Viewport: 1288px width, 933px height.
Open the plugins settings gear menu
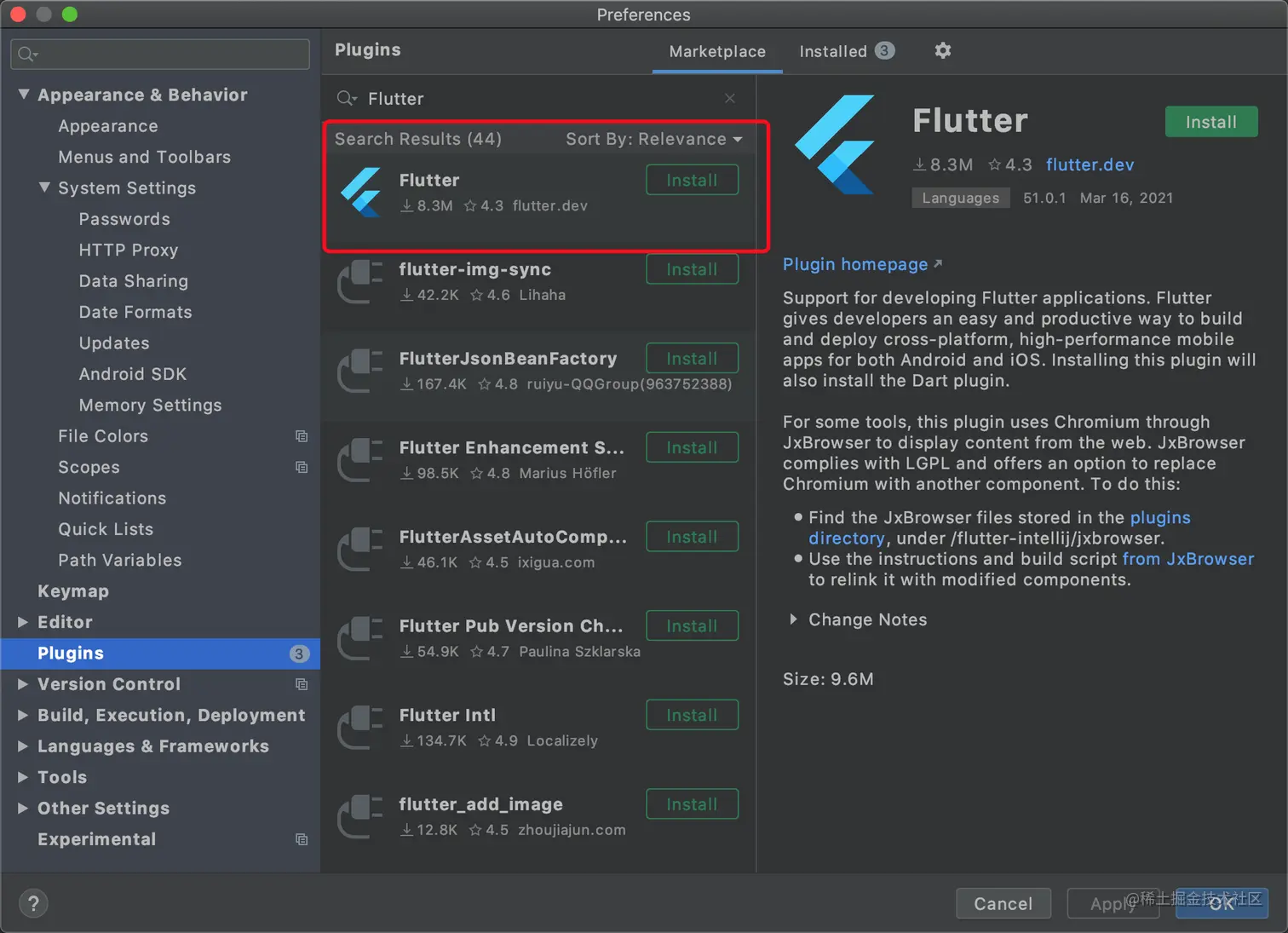(942, 50)
